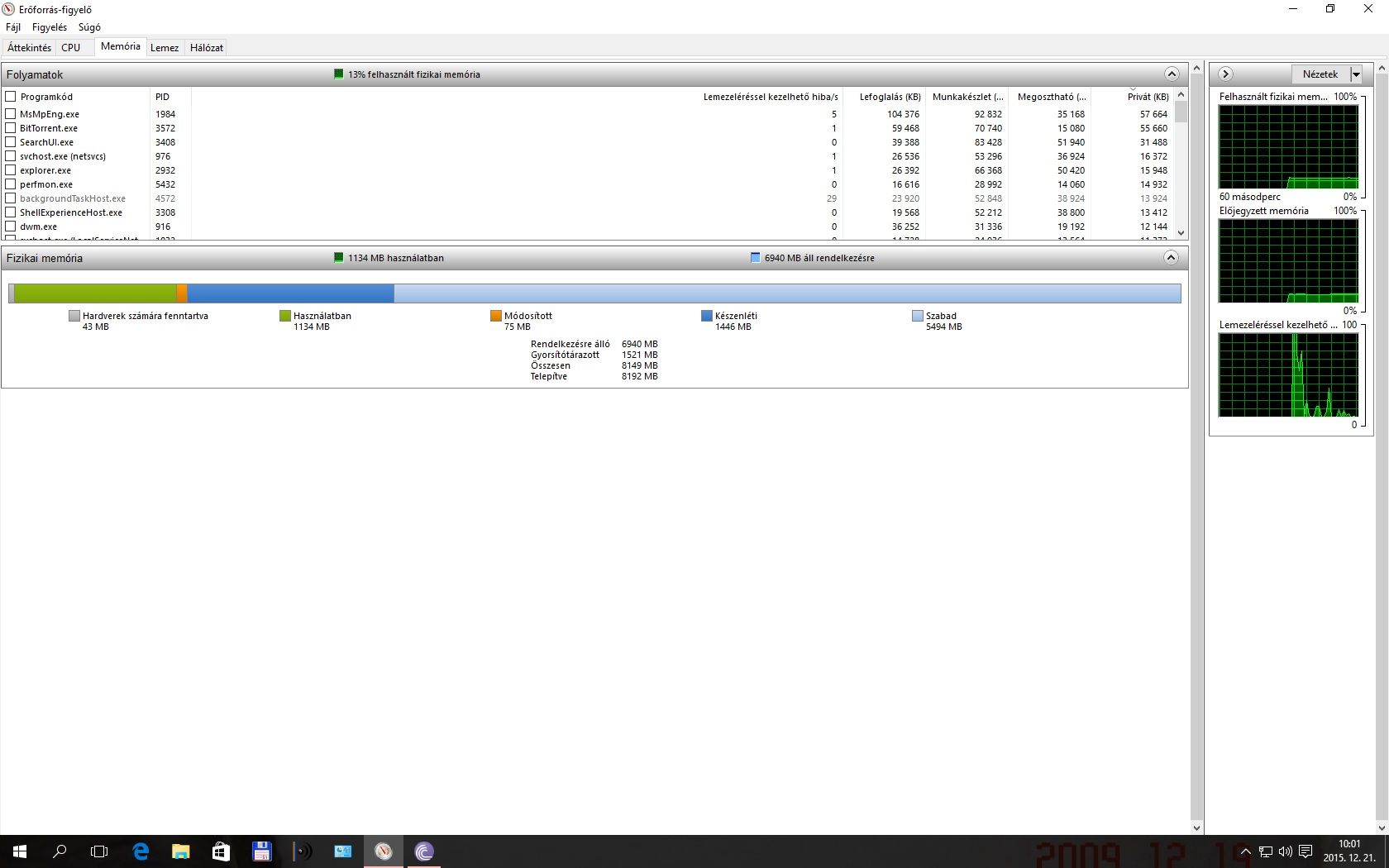Image resolution: width=1389 pixels, height=868 pixels.
Task: Show hidden tray icons chevron
Action: 1246,851
